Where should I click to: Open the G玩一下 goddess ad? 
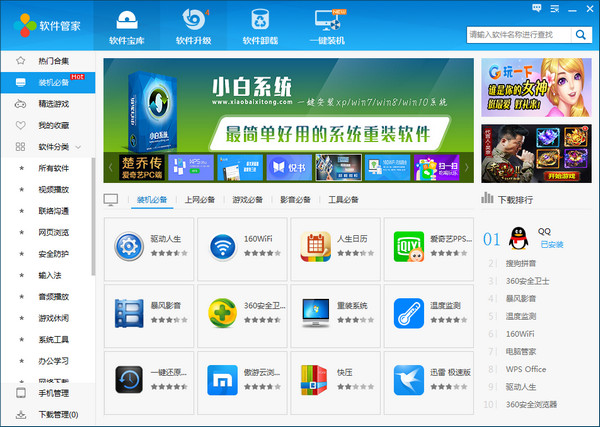pos(536,88)
